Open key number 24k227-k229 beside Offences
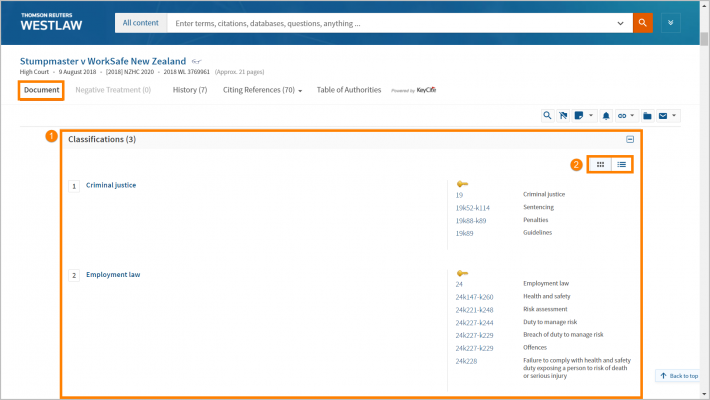710x400 pixels. (475, 348)
